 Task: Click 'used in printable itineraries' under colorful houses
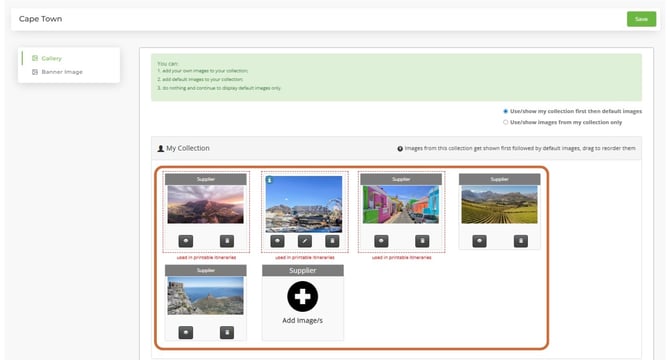tap(402, 258)
